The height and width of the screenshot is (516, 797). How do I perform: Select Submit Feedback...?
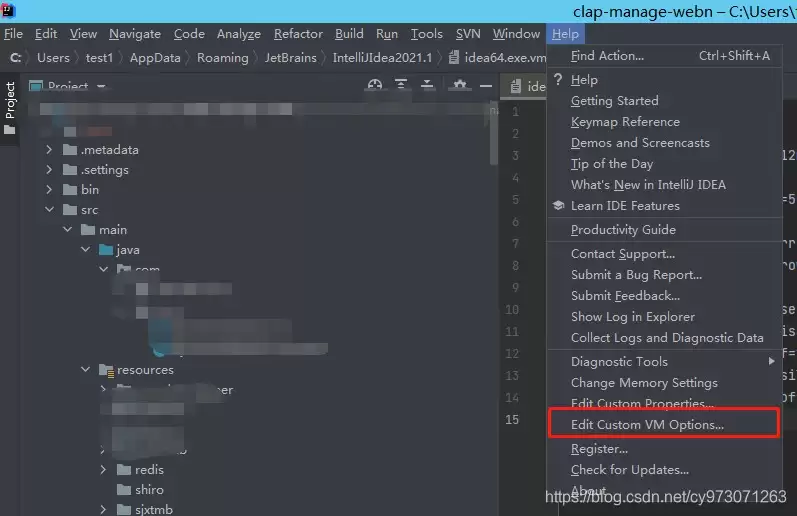[x=664, y=295]
